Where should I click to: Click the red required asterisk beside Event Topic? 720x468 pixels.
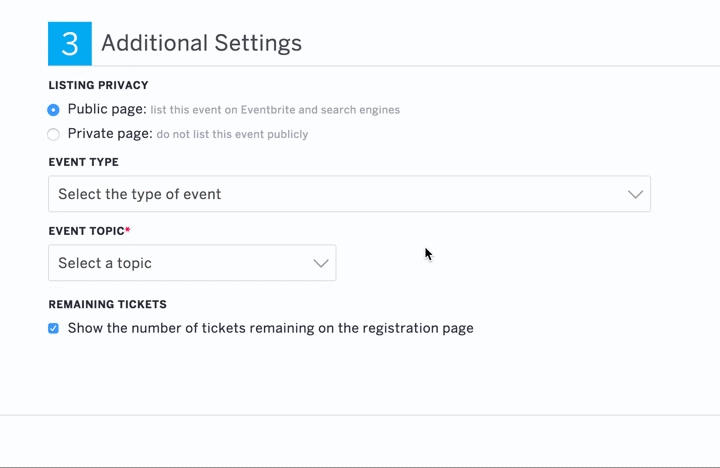(x=128, y=229)
